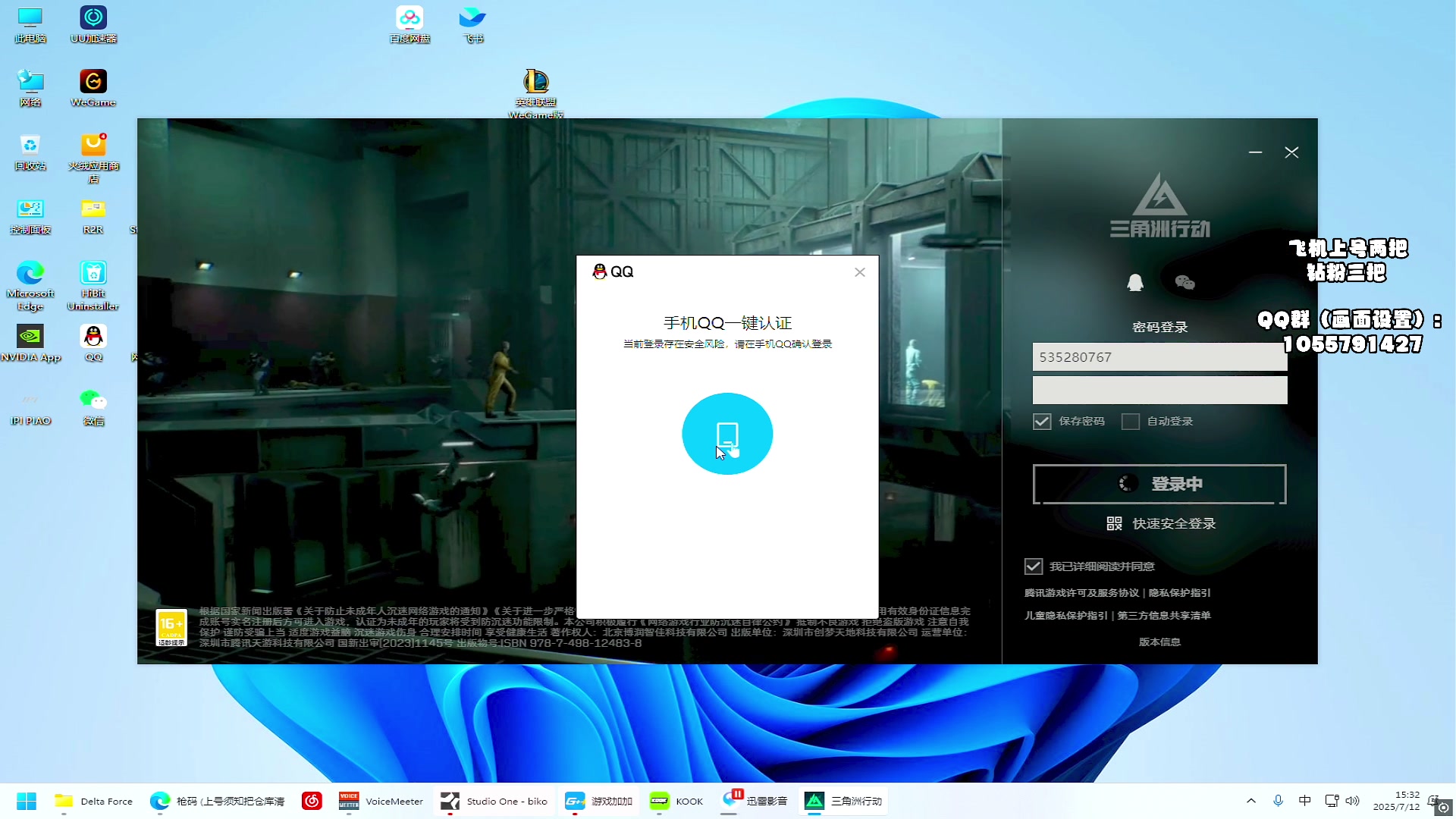The image size is (1456, 819).
Task: Open the 百度网盘 desktop icon
Action: coord(409,24)
